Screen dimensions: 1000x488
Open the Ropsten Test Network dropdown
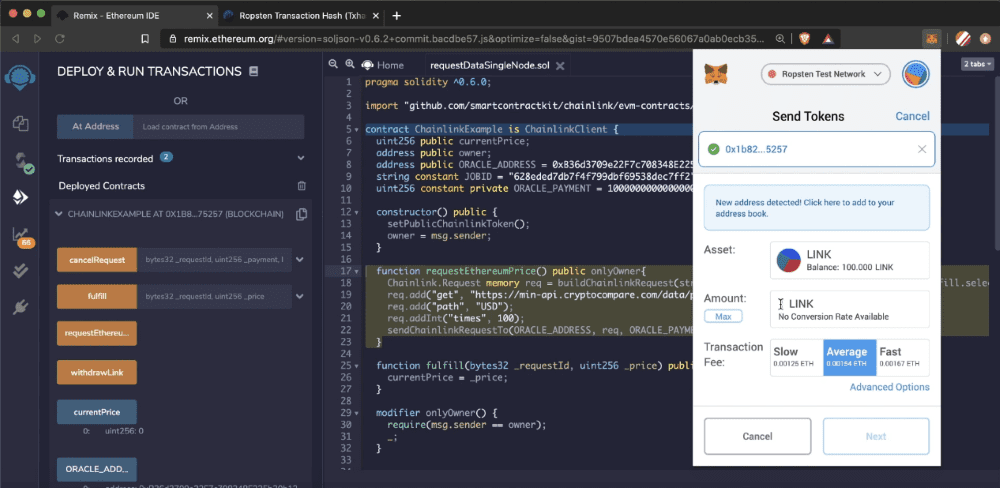[x=825, y=75]
